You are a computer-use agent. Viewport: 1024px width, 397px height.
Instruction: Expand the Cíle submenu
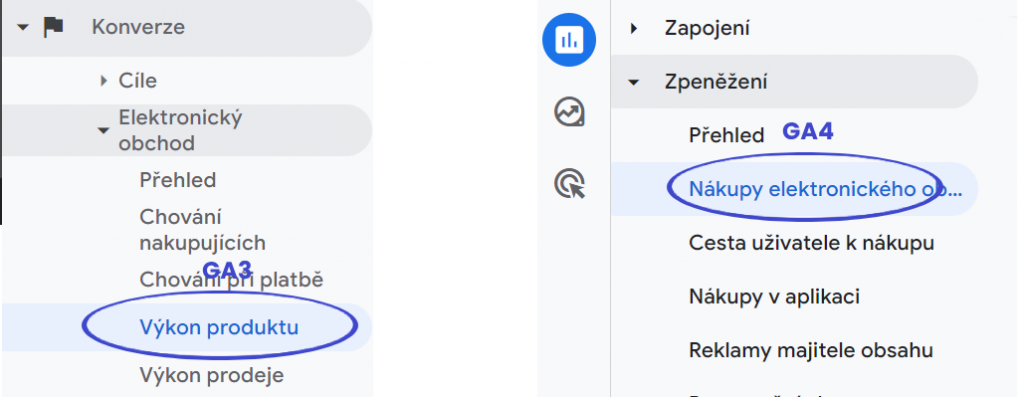(x=103, y=81)
